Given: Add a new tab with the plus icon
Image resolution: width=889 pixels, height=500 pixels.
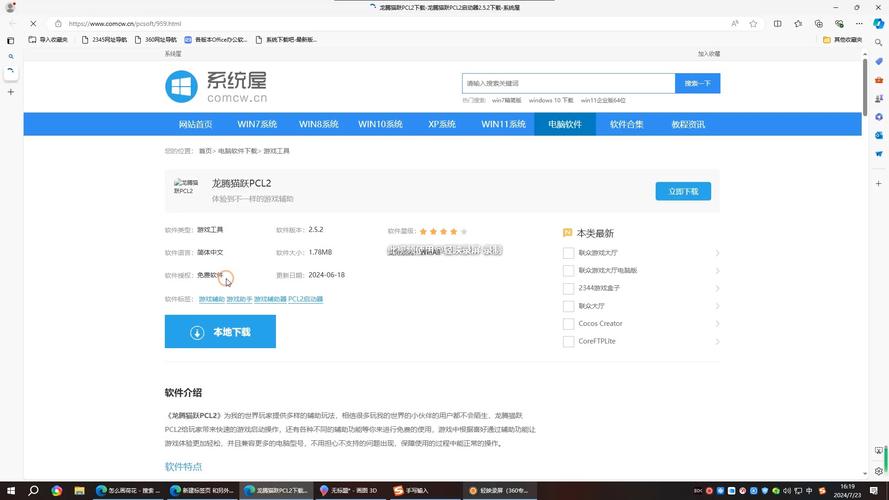Looking at the screenshot, I should (10, 92).
